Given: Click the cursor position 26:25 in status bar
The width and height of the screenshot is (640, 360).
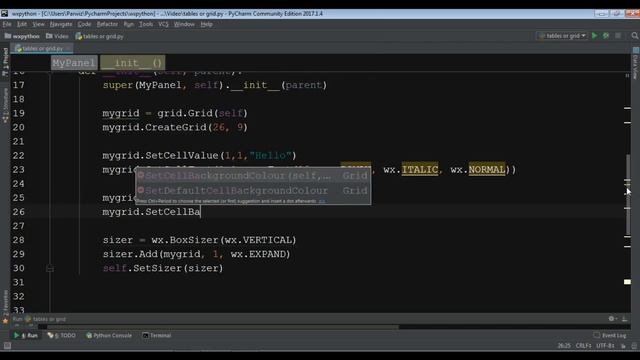Looking at the screenshot, I should coord(564,346).
